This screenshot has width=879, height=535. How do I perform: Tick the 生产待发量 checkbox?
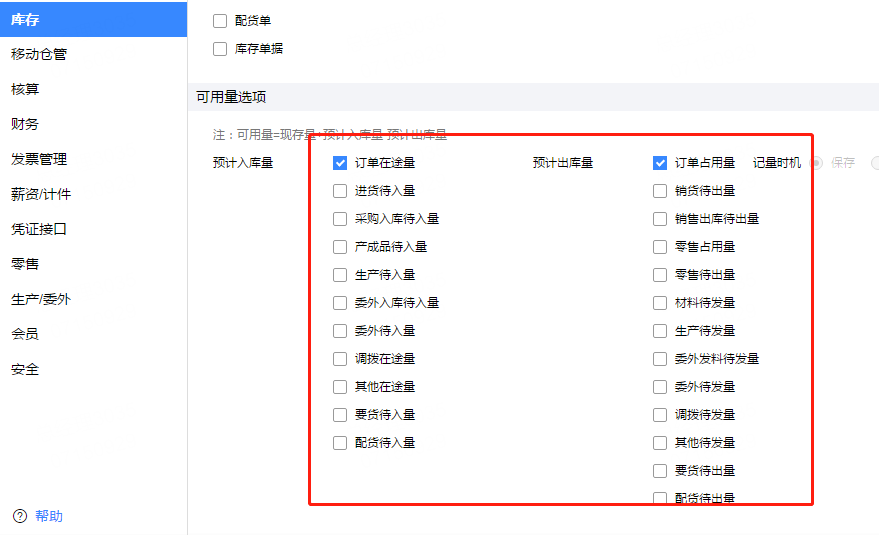660,331
